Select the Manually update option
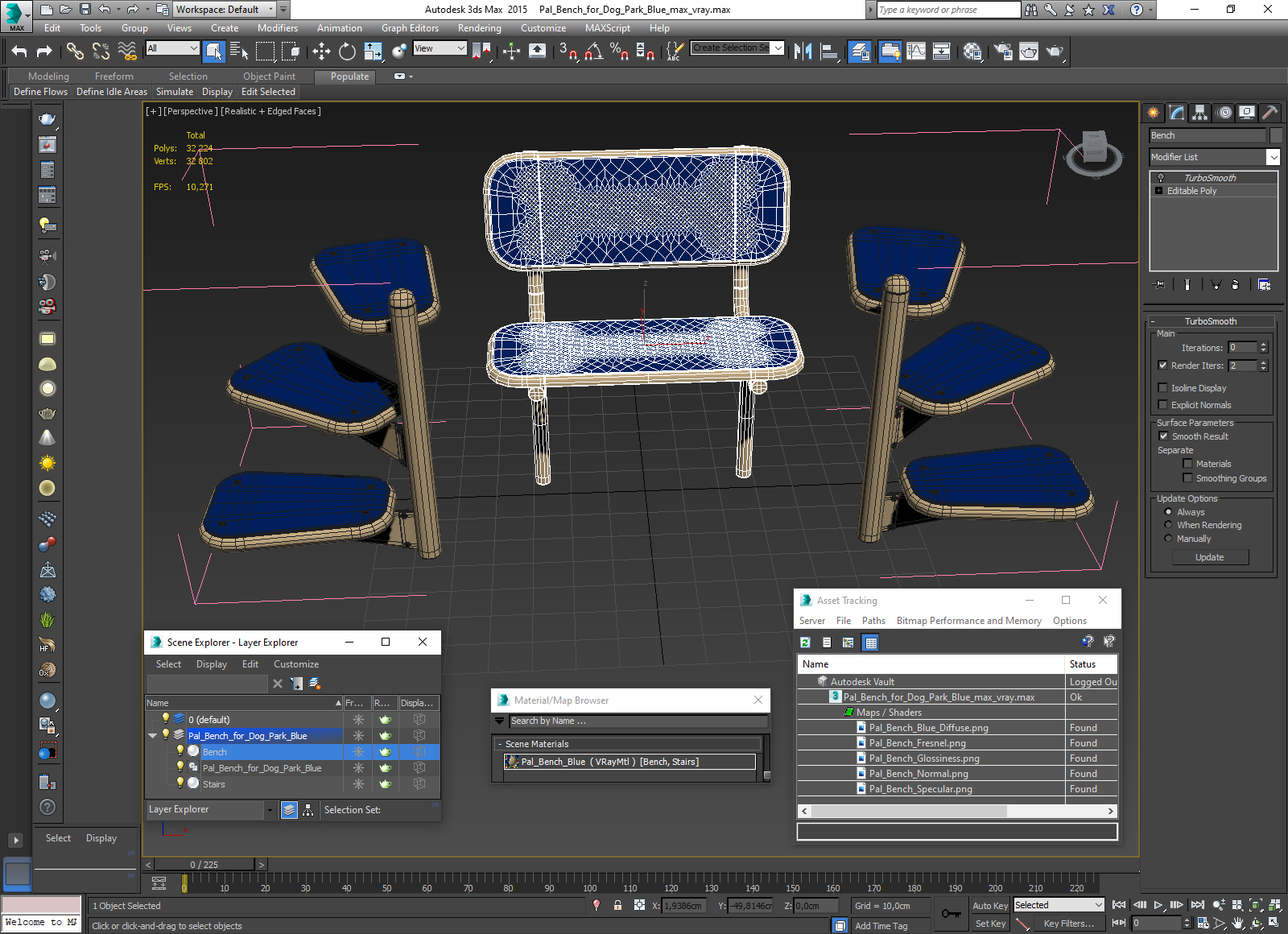This screenshot has width=1288, height=934. coord(1168,539)
